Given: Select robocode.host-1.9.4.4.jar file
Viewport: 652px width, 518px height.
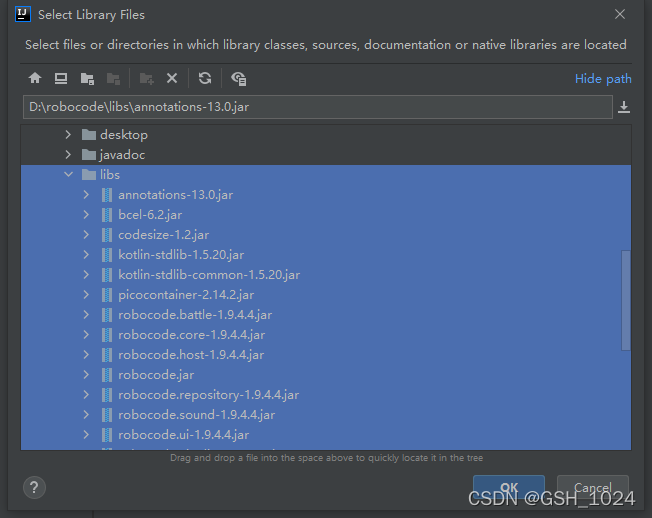Looking at the screenshot, I should pos(326,355).
